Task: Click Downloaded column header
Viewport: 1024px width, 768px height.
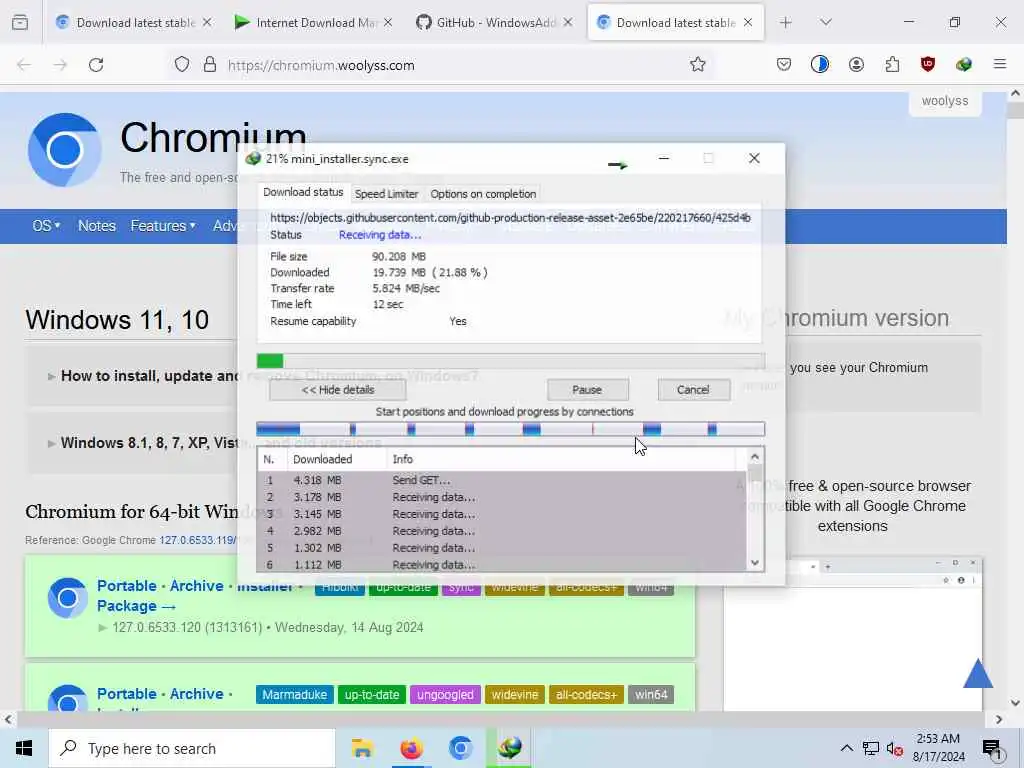Action: [x=336, y=459]
